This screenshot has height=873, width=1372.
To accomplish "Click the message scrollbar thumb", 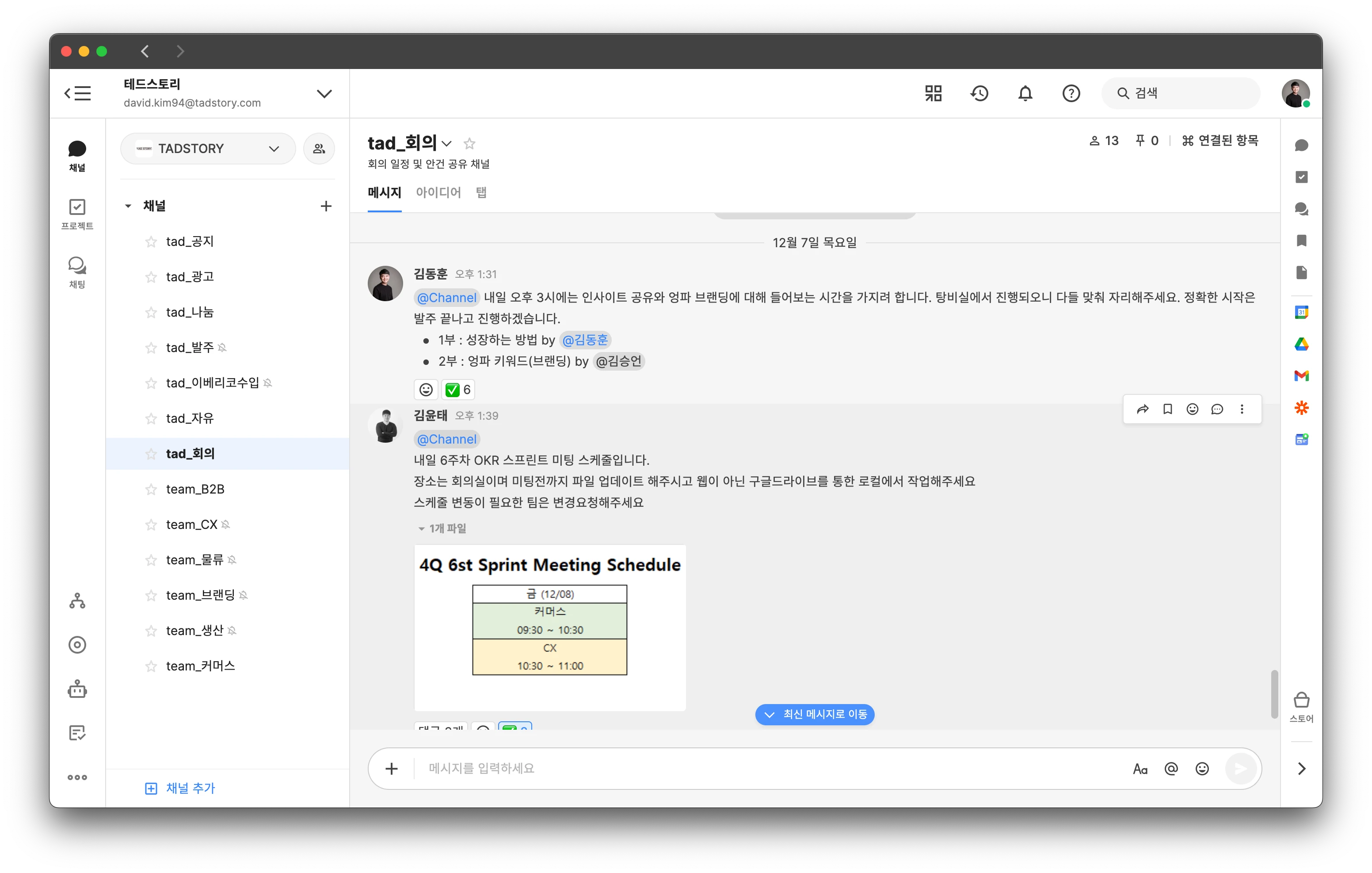I will [x=1274, y=694].
